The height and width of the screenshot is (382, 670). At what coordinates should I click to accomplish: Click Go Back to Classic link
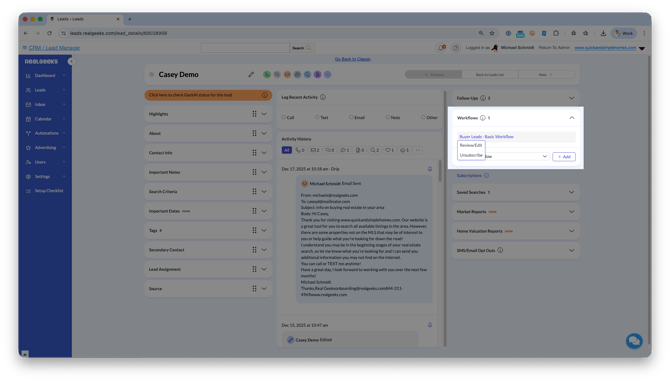tap(353, 59)
